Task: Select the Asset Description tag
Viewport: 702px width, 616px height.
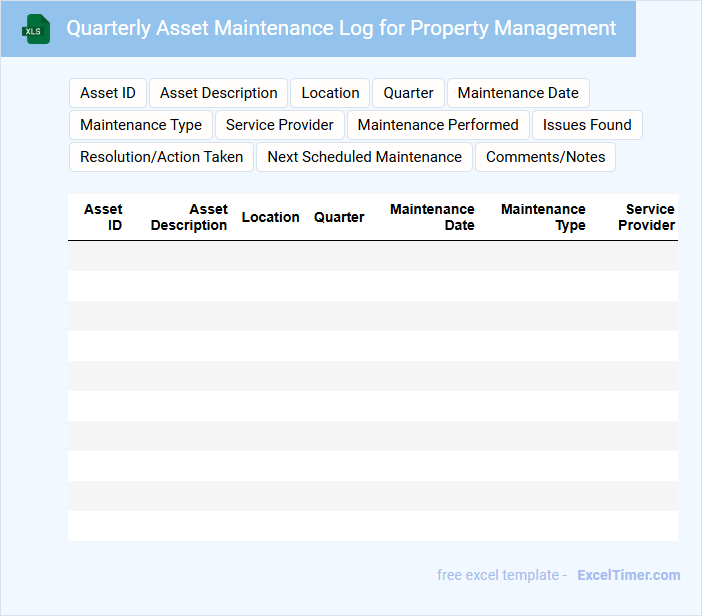Action: coord(219,93)
